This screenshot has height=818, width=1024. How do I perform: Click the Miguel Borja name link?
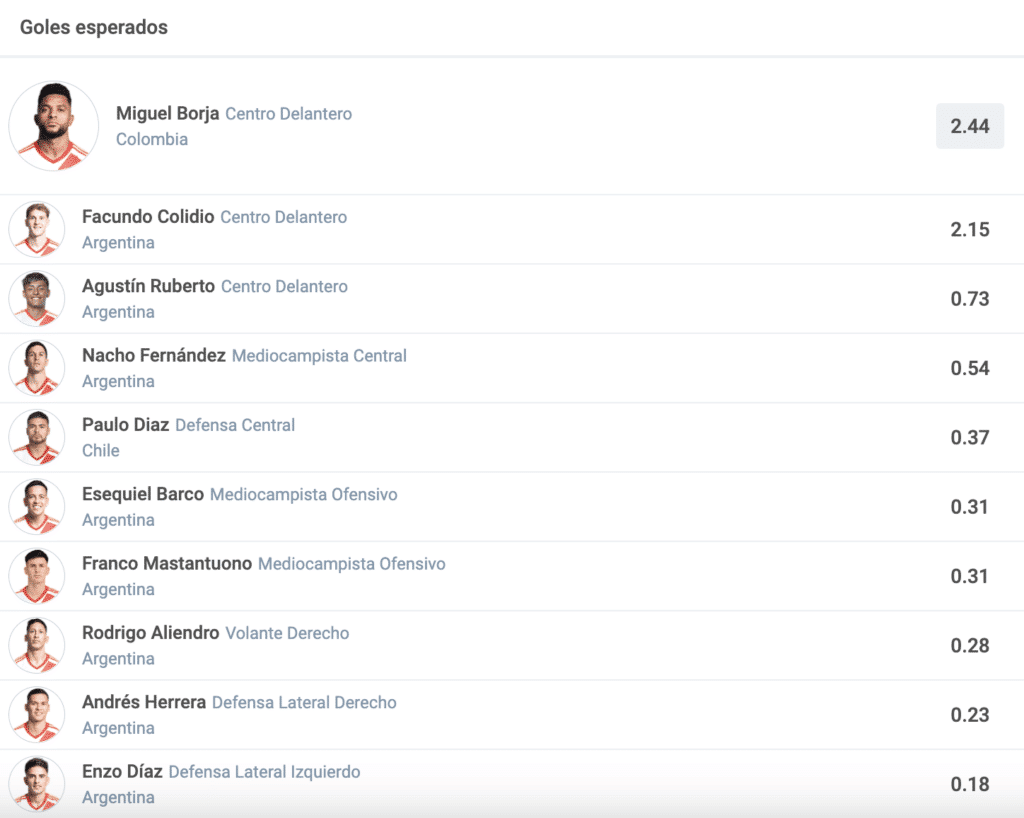pyautogui.click(x=167, y=114)
